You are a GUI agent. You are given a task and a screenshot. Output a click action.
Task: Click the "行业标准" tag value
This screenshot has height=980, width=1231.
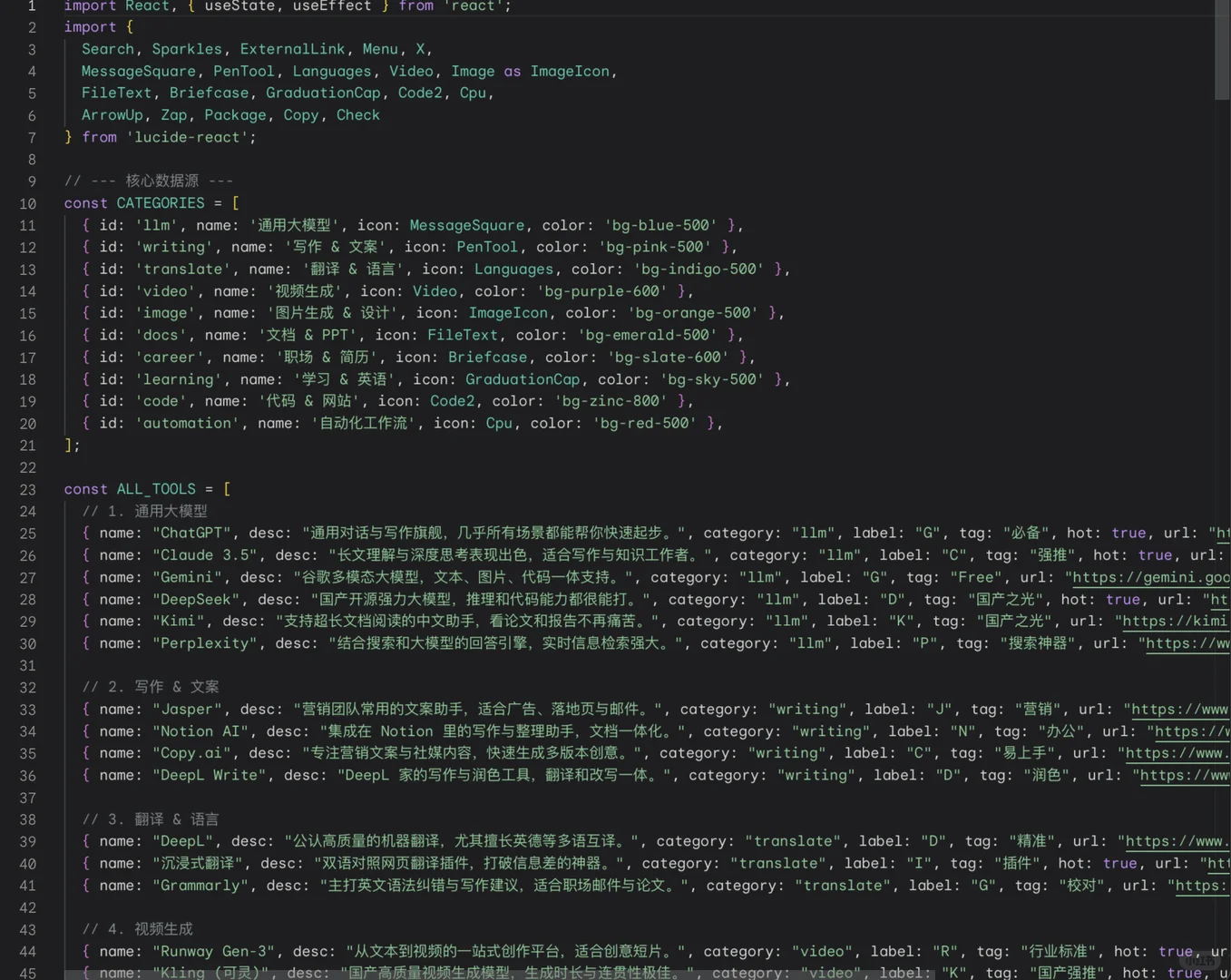[x=1059, y=952]
